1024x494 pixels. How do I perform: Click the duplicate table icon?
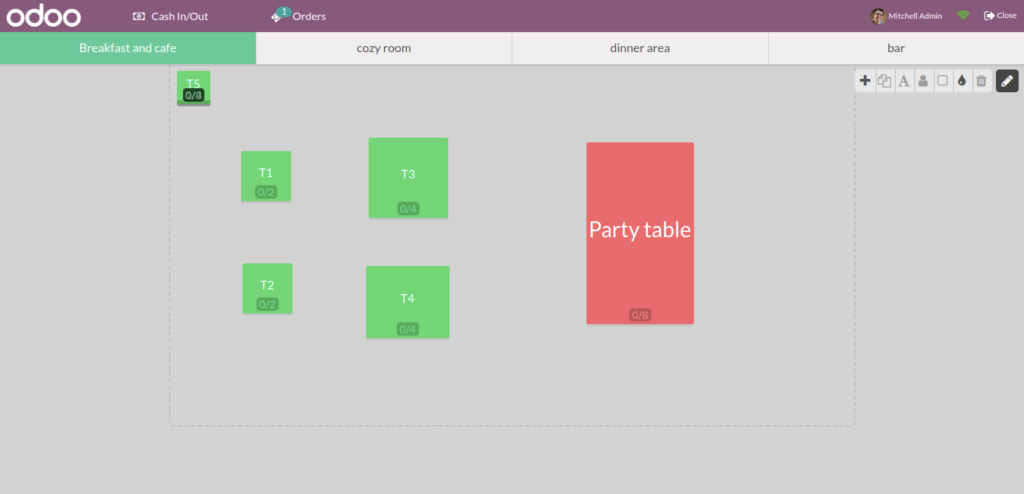tap(884, 81)
